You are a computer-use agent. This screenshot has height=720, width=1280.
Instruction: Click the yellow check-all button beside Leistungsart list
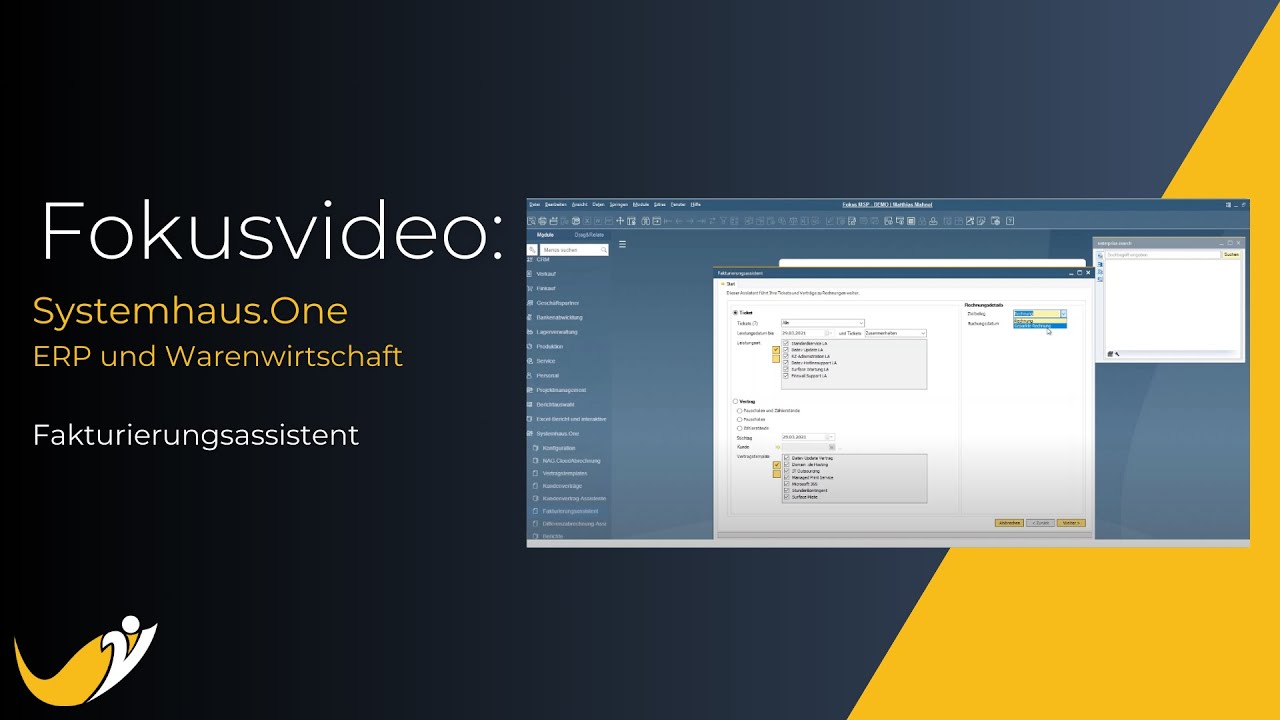pos(776,350)
